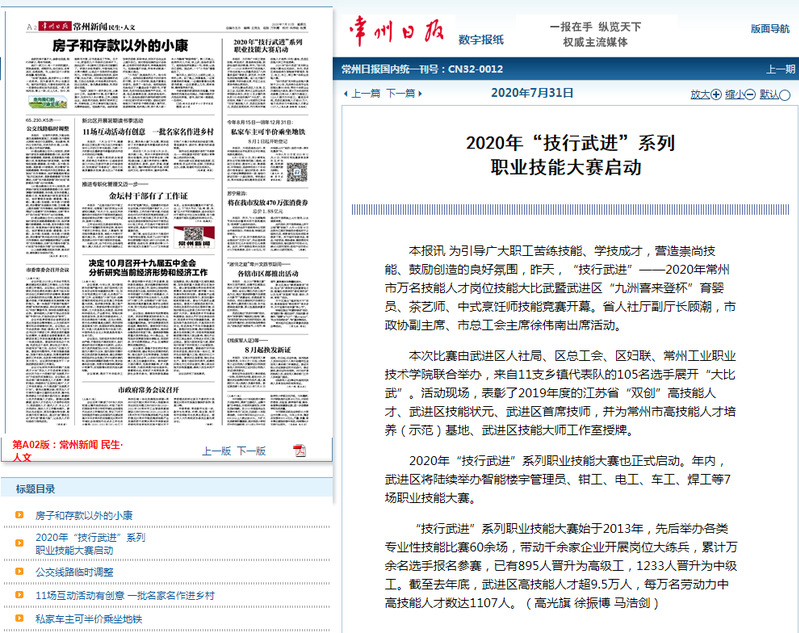The width and height of the screenshot is (799, 633).
Task: Click orange bullet beside 11场互动活动有创意
Action: 19,595
